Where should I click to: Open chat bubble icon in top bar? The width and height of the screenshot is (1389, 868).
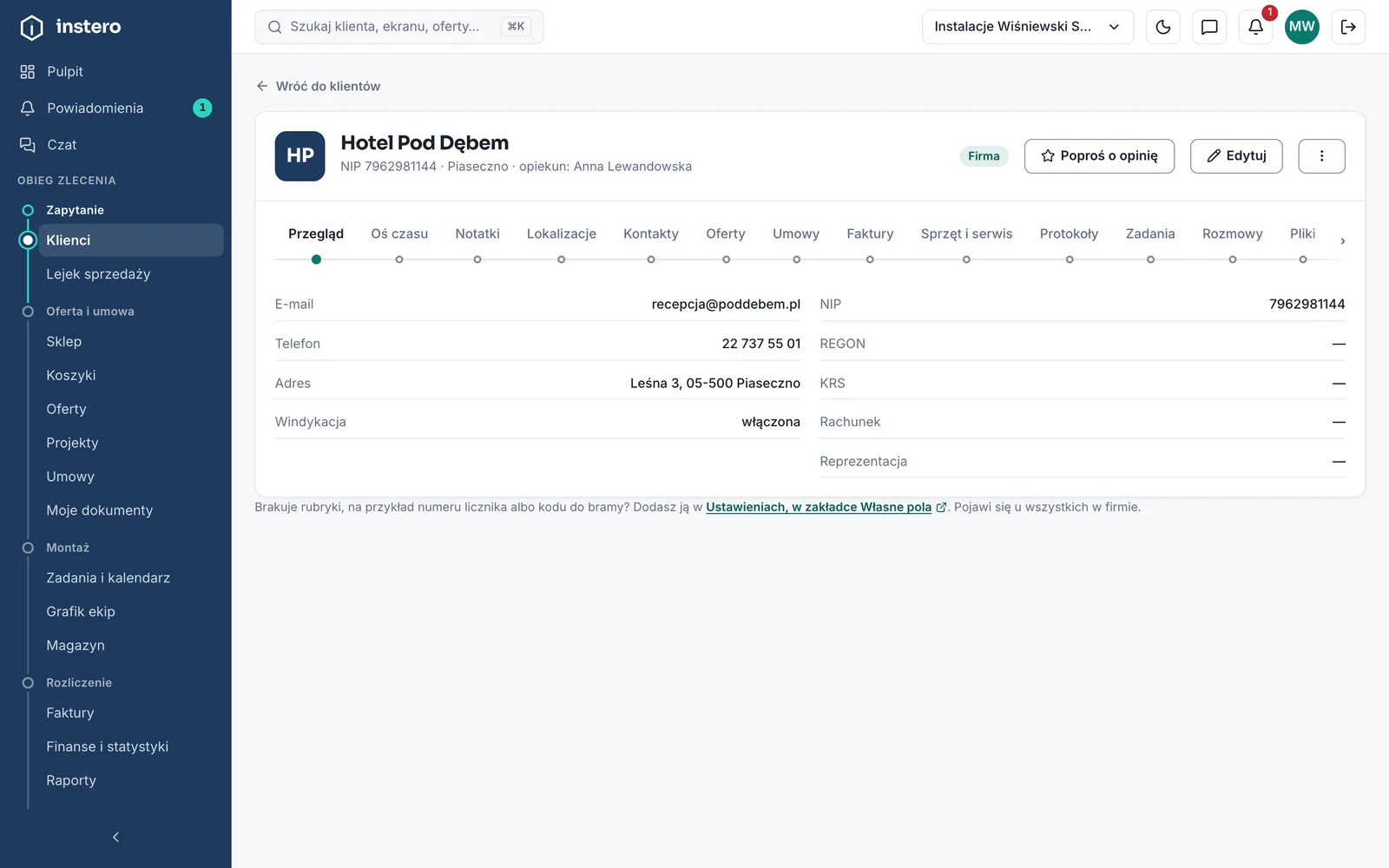pos(1209,27)
